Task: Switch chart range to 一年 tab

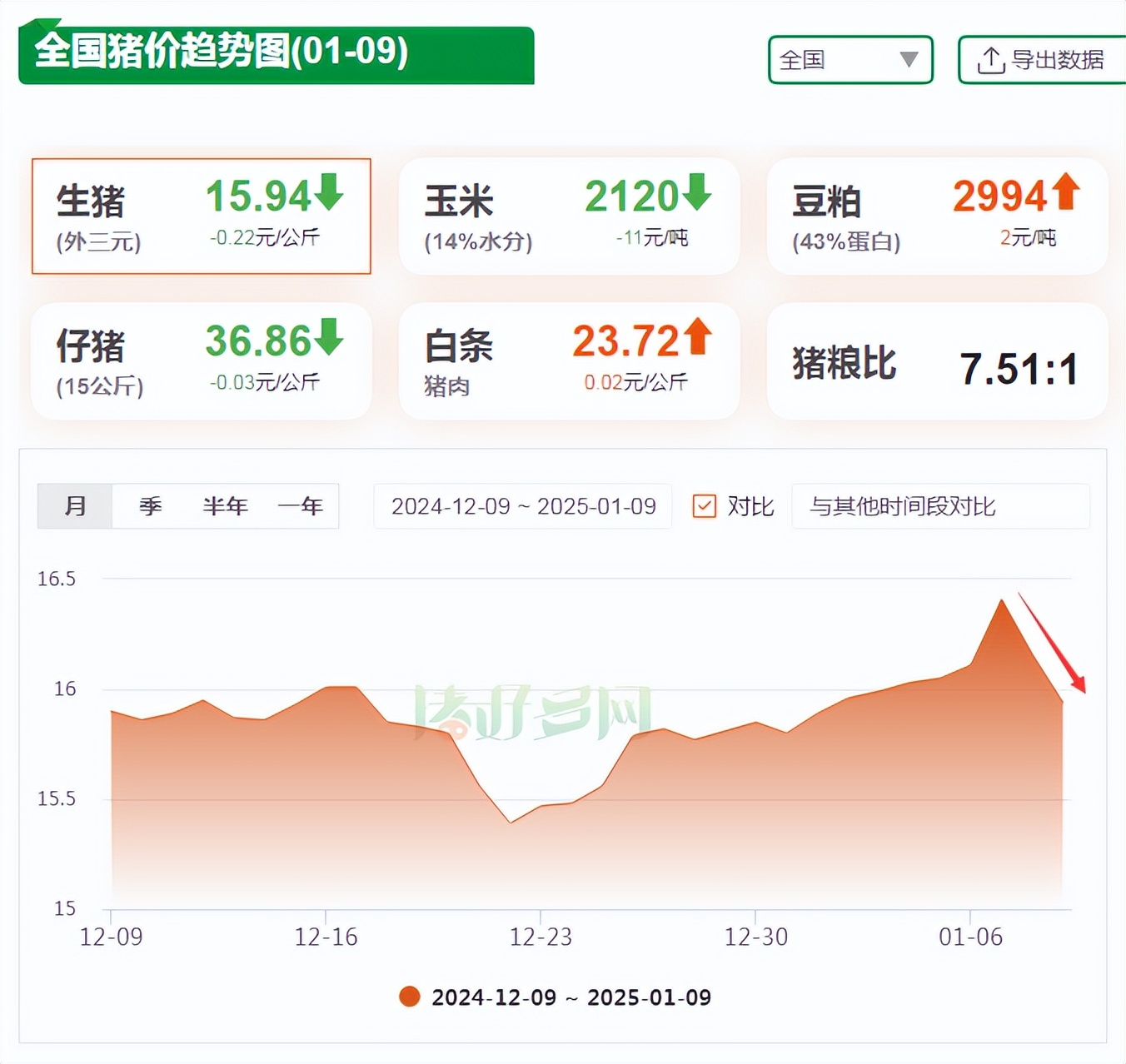Action: [x=301, y=505]
